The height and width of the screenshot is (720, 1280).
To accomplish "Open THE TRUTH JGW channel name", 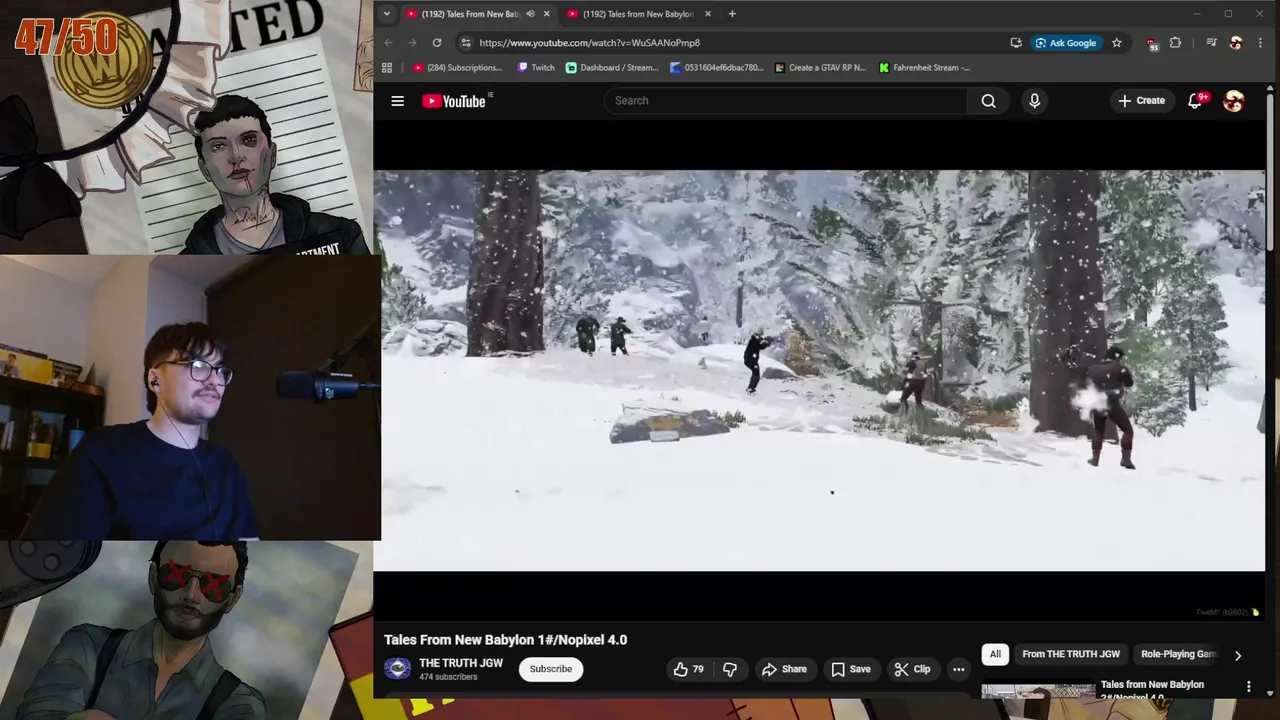I will [461, 663].
